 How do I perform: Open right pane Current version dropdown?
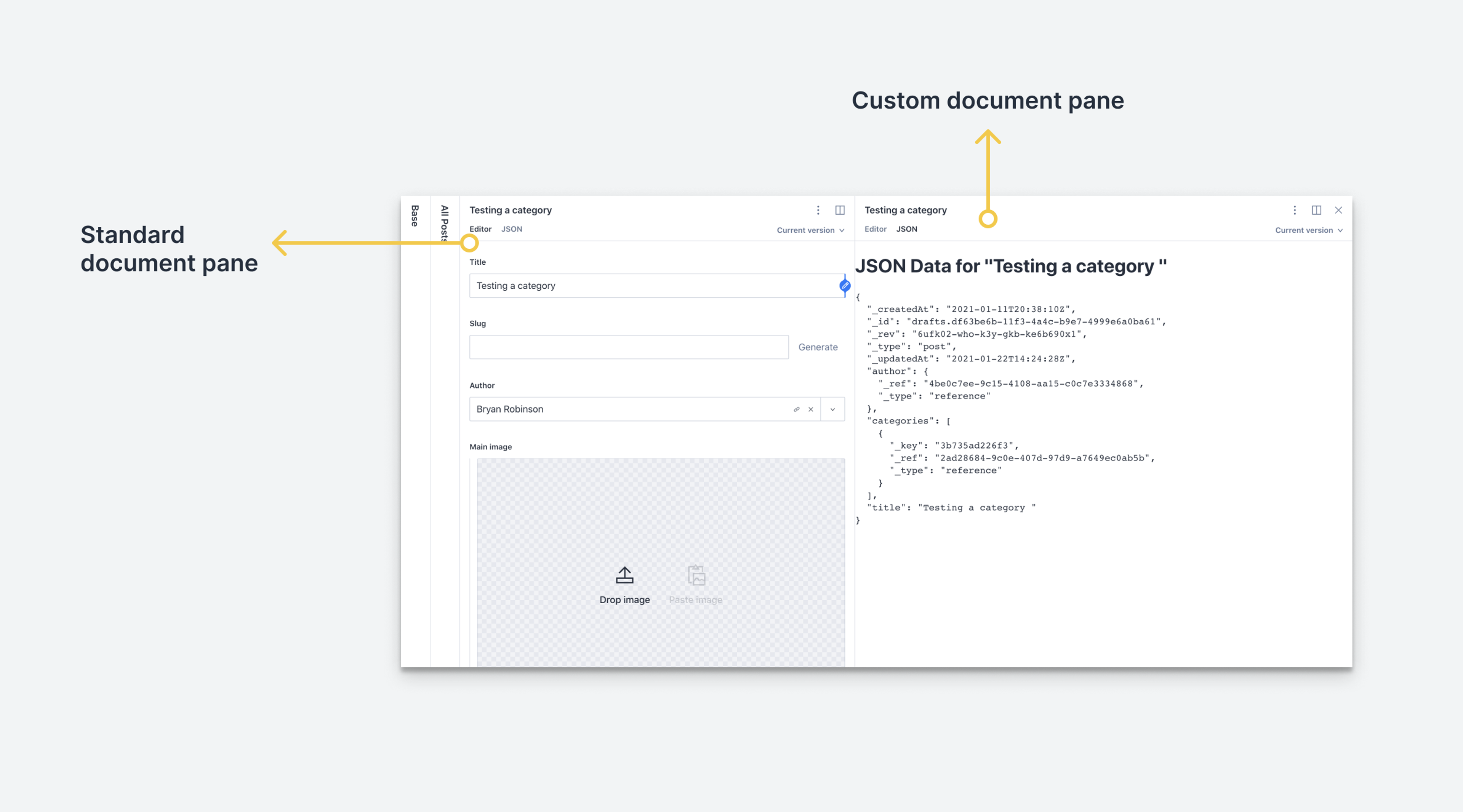[1308, 230]
